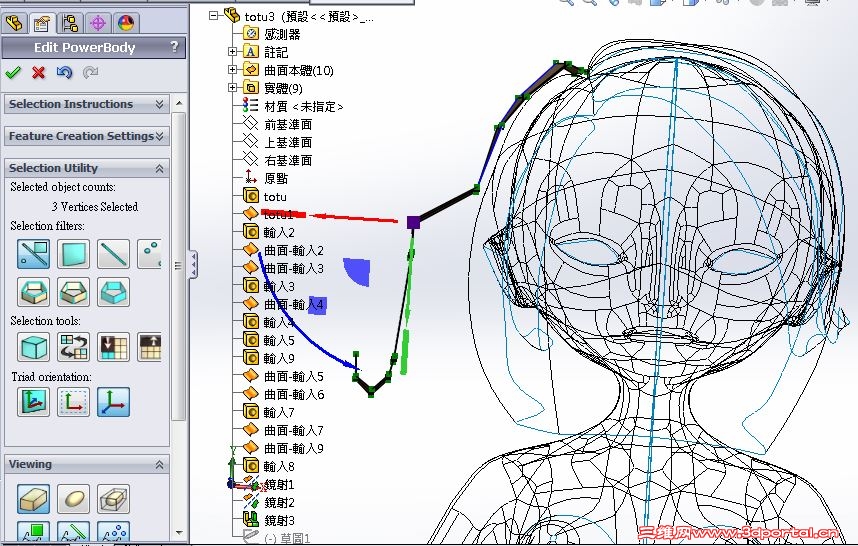
Task: Choose wireframe box viewing mode
Action: pos(113,499)
